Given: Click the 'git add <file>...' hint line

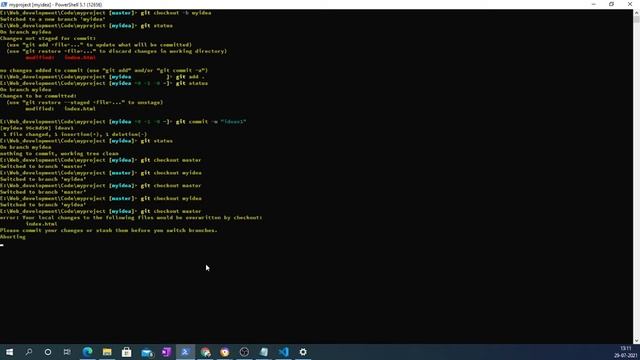Looking at the screenshot, I should coord(99,45).
